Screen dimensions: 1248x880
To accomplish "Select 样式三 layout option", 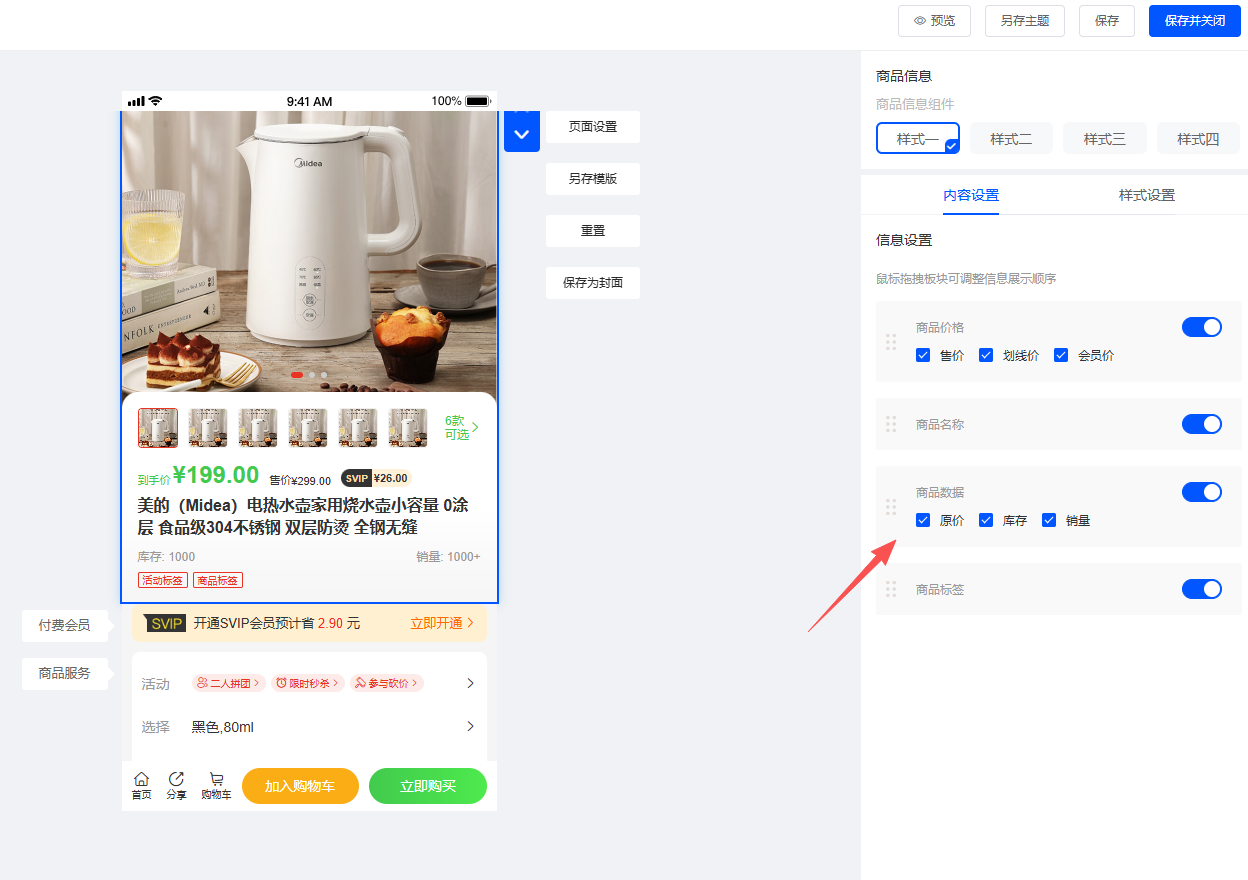I will [x=1105, y=139].
